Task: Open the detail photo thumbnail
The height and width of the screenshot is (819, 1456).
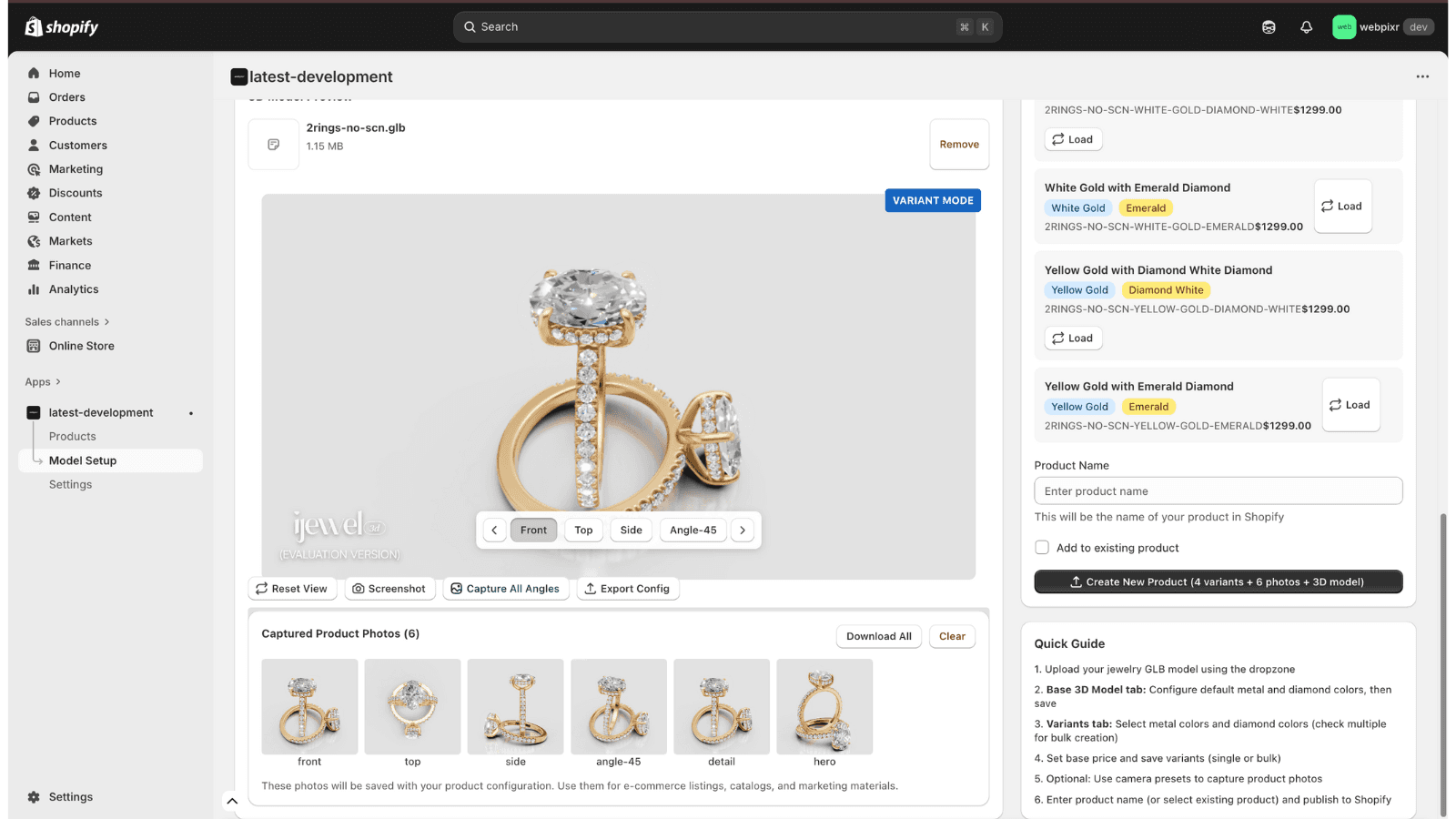Action: [722, 707]
